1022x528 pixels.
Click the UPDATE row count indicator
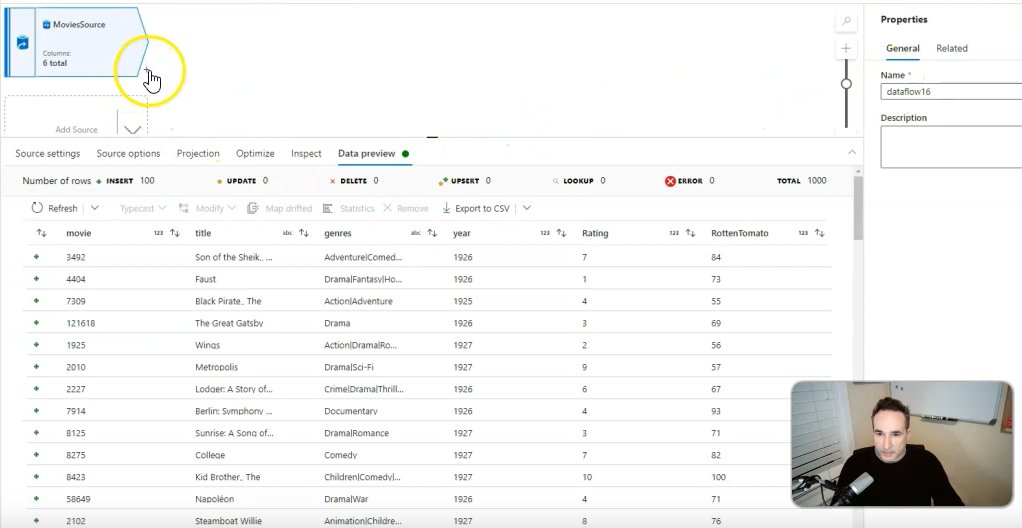click(242, 181)
